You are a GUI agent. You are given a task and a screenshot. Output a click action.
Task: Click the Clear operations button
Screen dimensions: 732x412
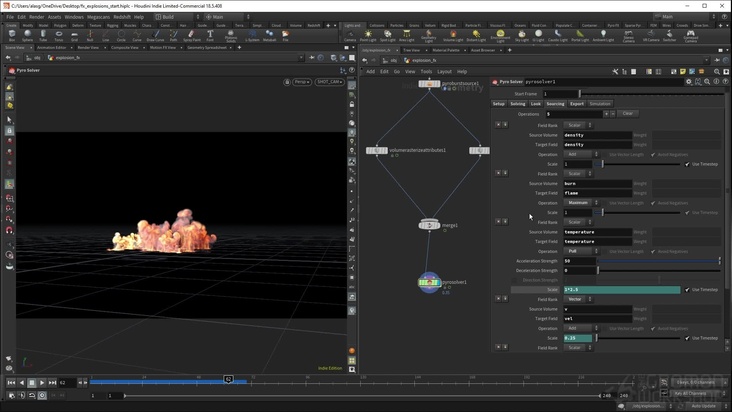(x=627, y=114)
